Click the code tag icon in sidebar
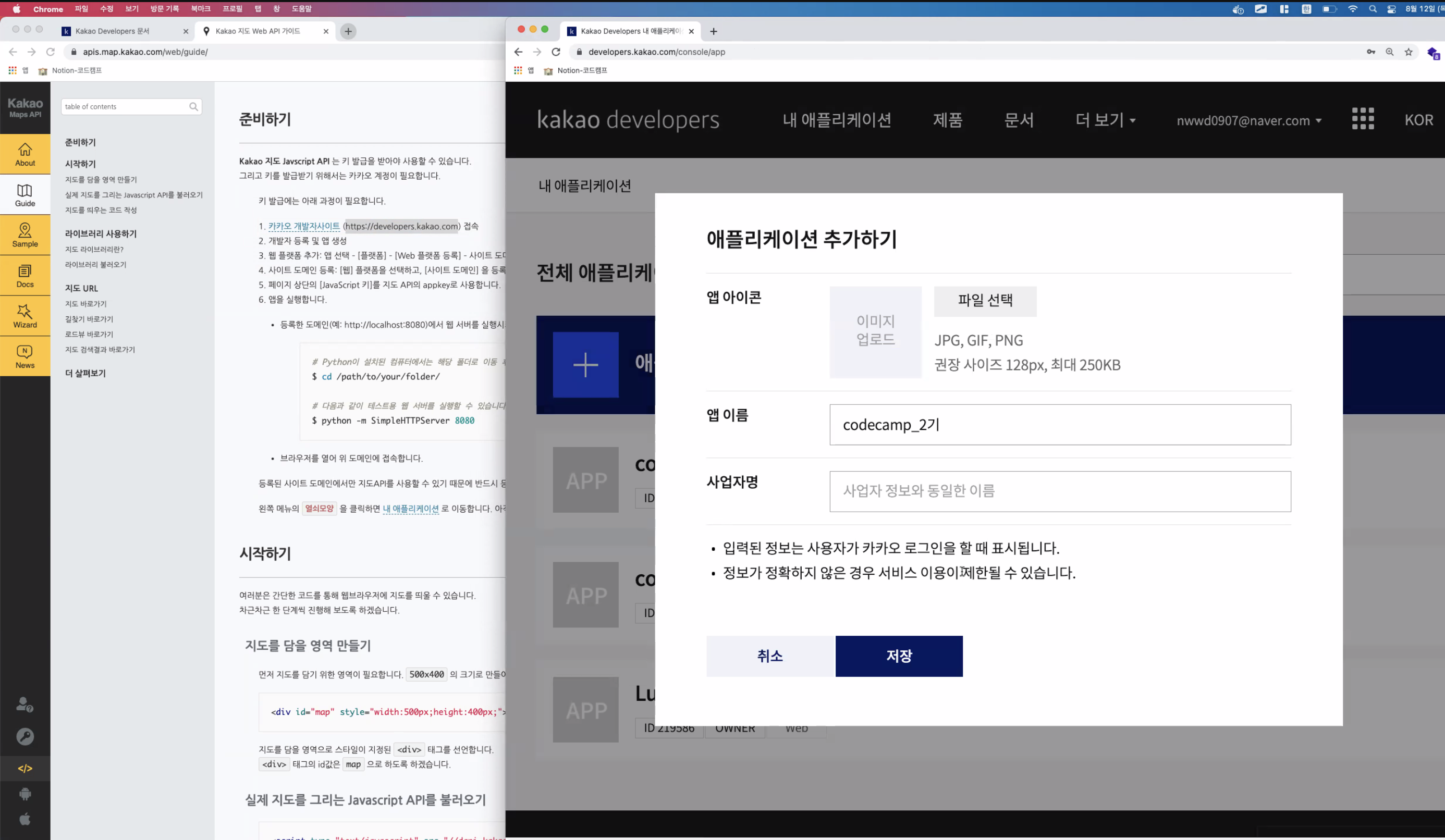This screenshot has height=840, width=1445. click(x=25, y=768)
